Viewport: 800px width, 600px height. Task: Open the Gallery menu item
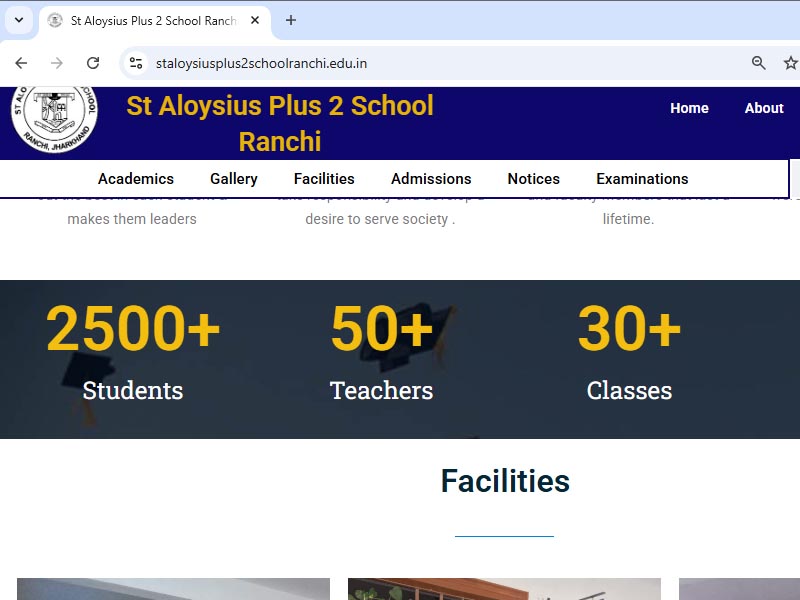pos(234,179)
